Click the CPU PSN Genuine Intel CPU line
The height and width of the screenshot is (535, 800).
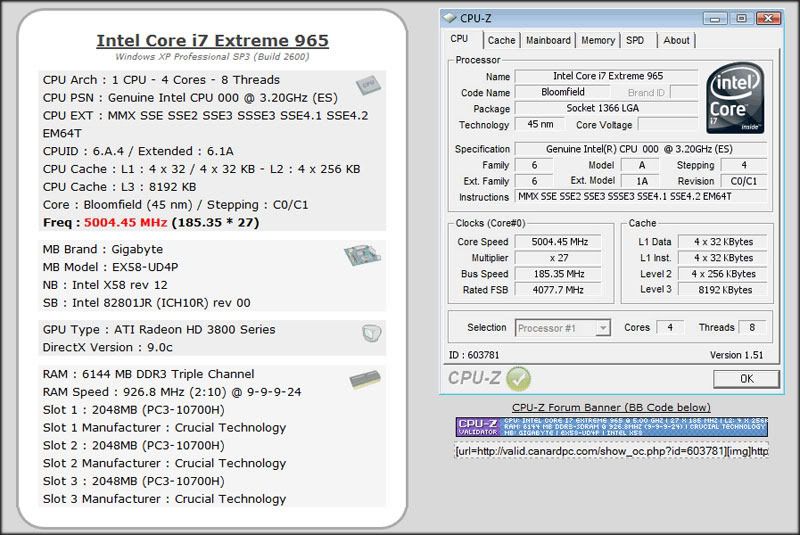tap(190, 97)
